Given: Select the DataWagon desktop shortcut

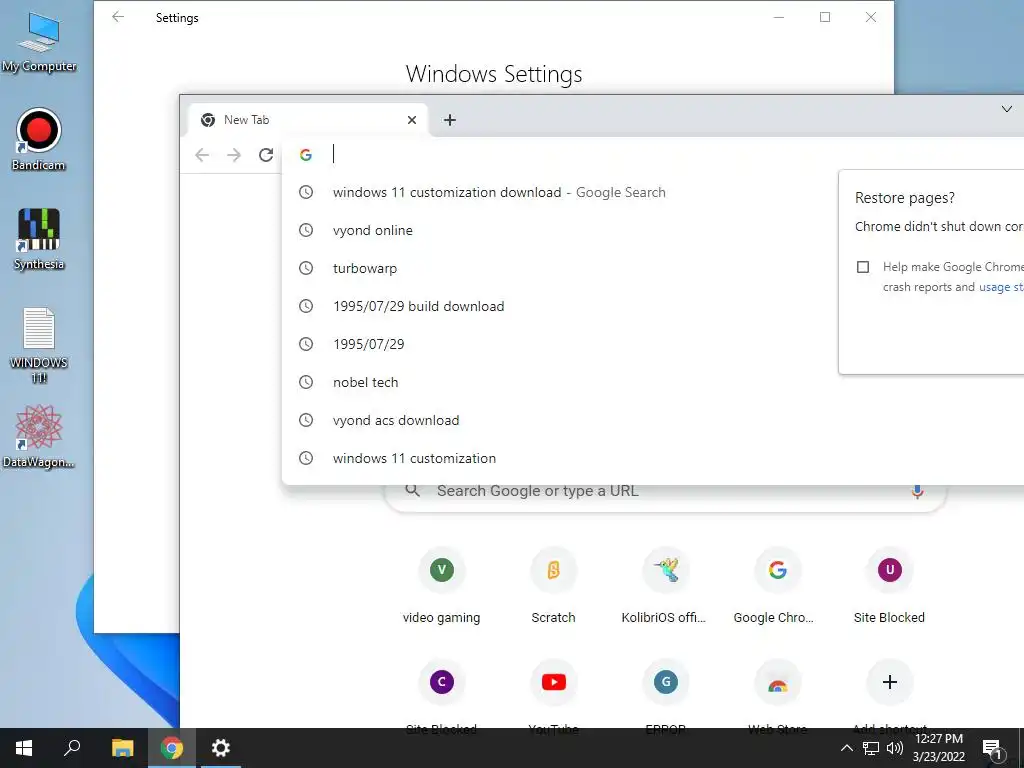Looking at the screenshot, I should click(39, 436).
